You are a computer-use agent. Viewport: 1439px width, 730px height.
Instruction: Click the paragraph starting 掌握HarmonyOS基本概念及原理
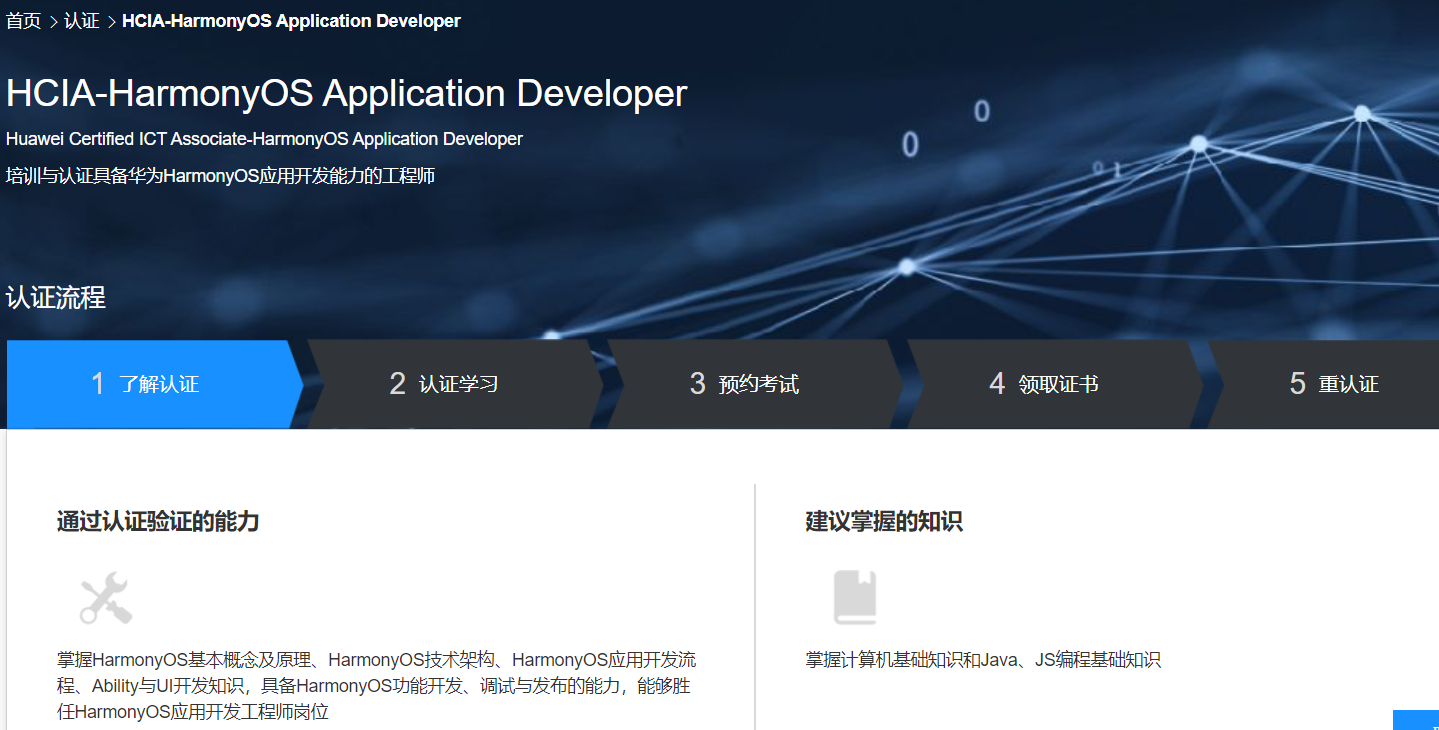(377, 686)
